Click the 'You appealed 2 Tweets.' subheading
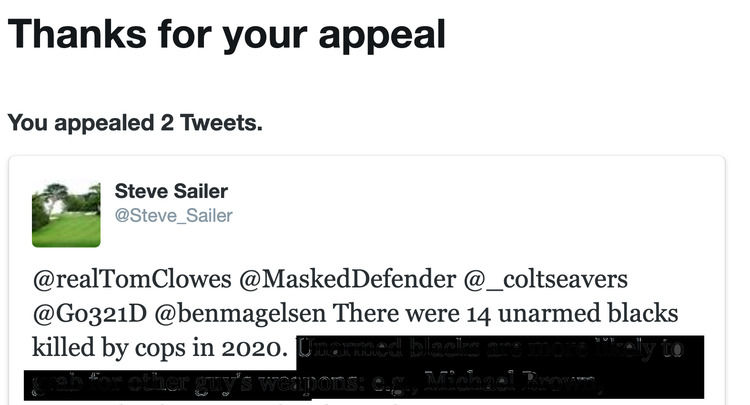The height and width of the screenshot is (405, 750). (135, 123)
